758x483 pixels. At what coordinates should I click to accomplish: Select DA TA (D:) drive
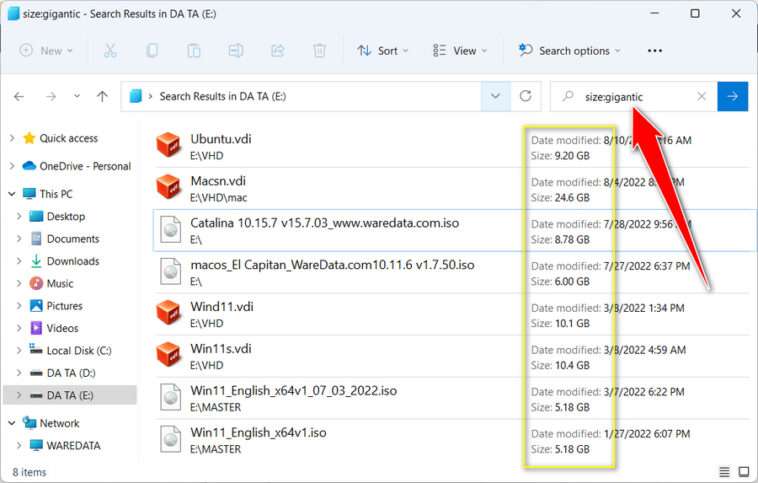[71, 373]
